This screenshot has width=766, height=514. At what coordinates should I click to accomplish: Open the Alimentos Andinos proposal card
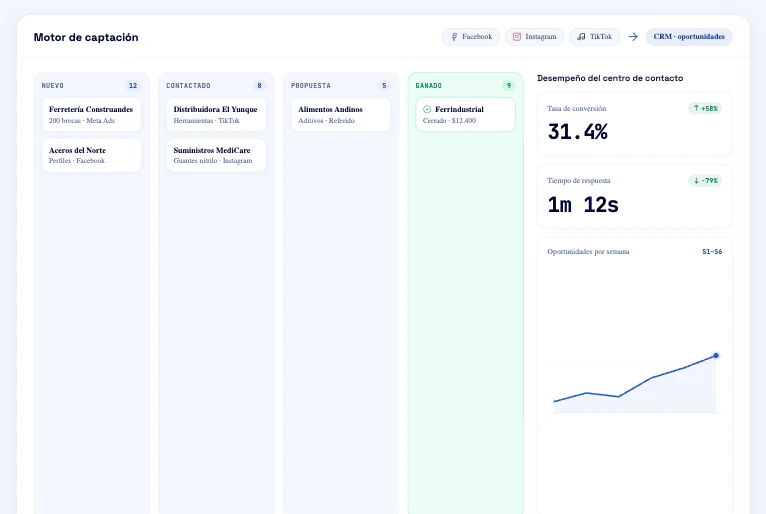(340, 114)
